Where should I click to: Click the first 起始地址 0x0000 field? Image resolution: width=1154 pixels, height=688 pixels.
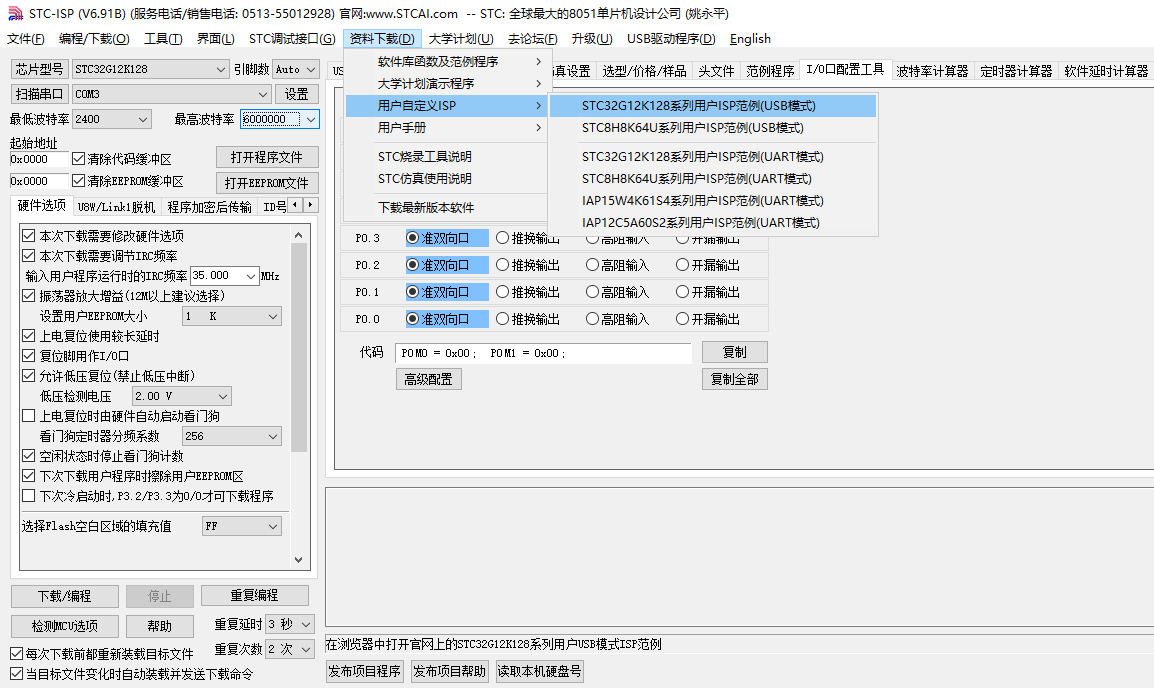click(39, 159)
